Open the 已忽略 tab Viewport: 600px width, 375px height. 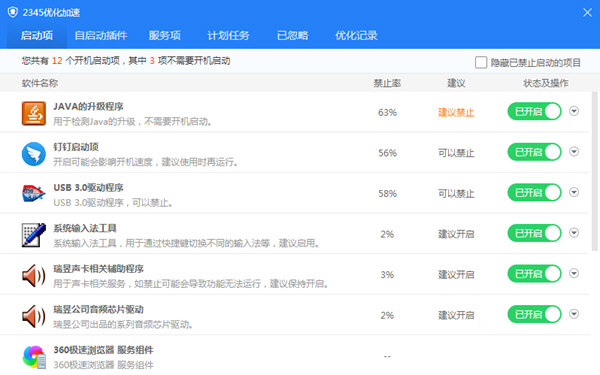coord(292,36)
